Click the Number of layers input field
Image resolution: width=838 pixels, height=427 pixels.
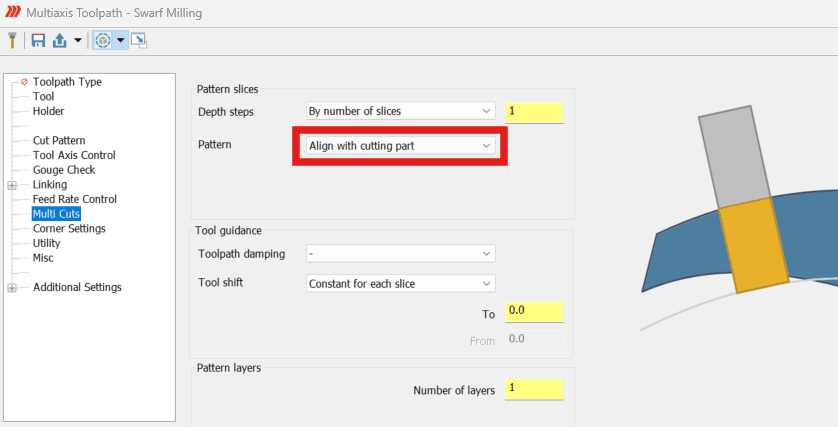(x=534, y=390)
